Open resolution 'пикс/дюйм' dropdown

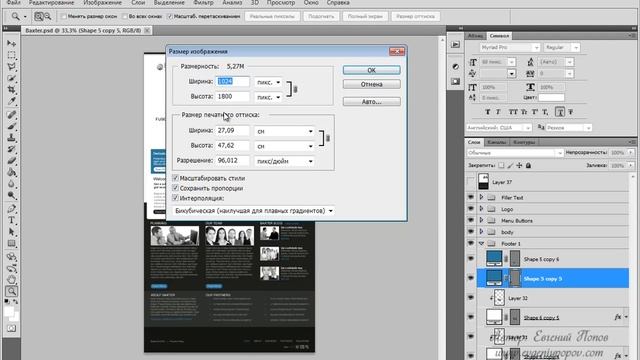284,161
